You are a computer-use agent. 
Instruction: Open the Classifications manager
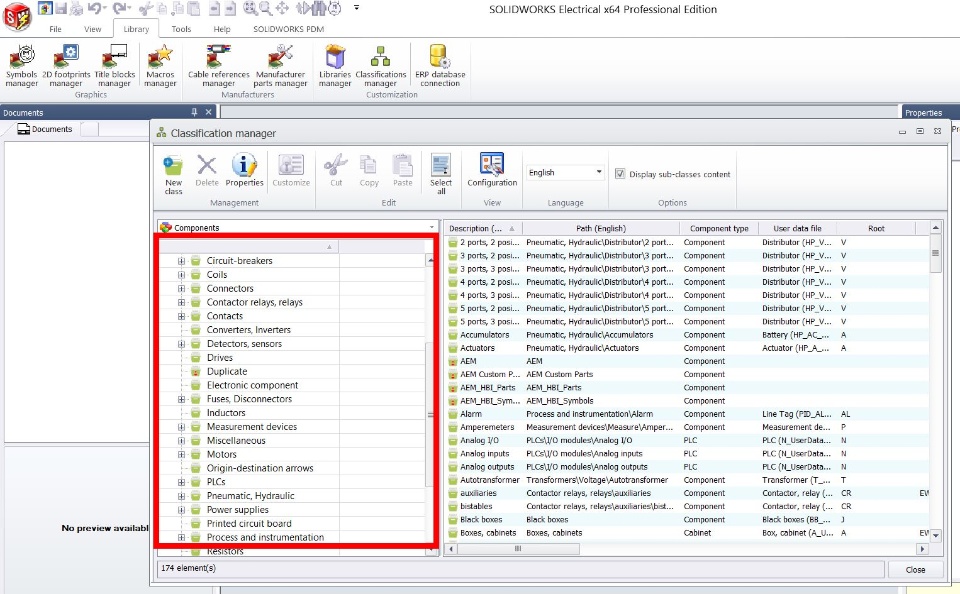381,66
